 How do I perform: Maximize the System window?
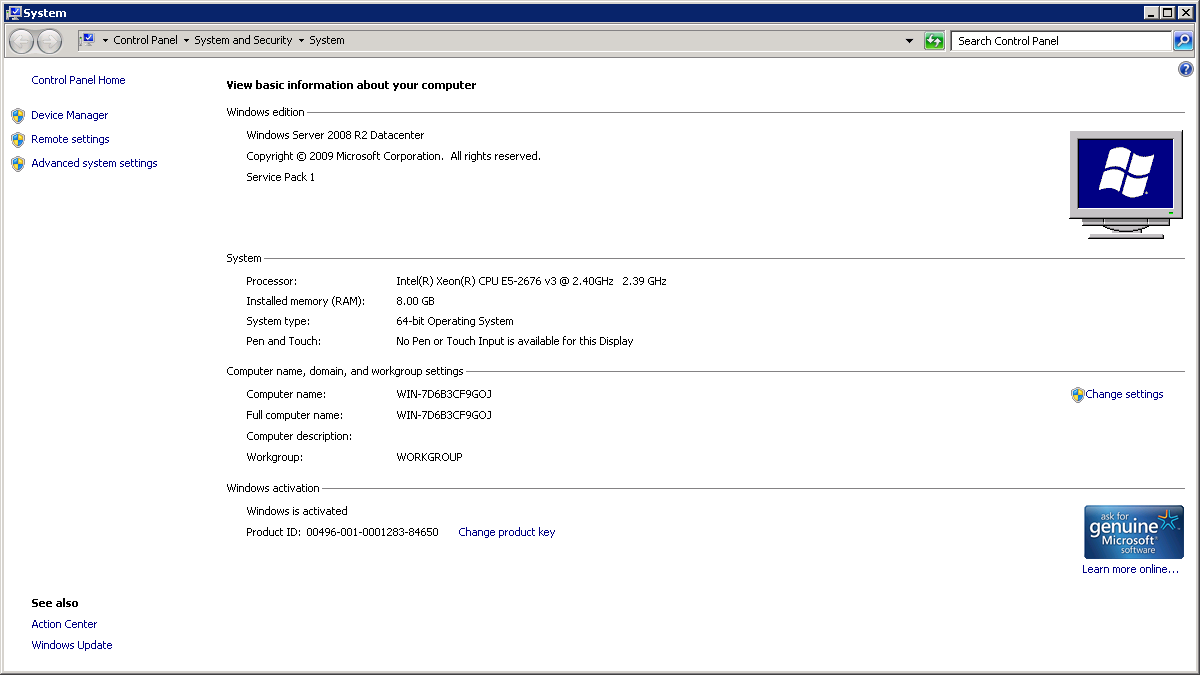1168,13
